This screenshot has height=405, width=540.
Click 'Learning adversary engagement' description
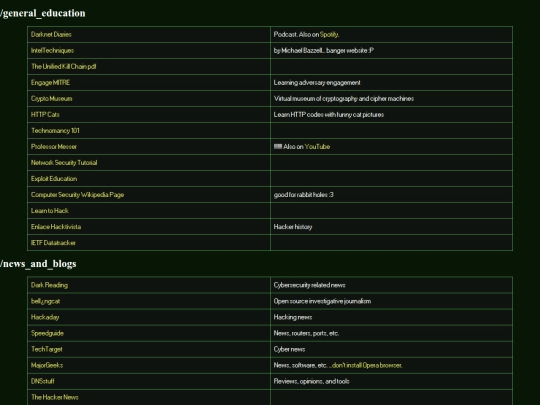317,83
